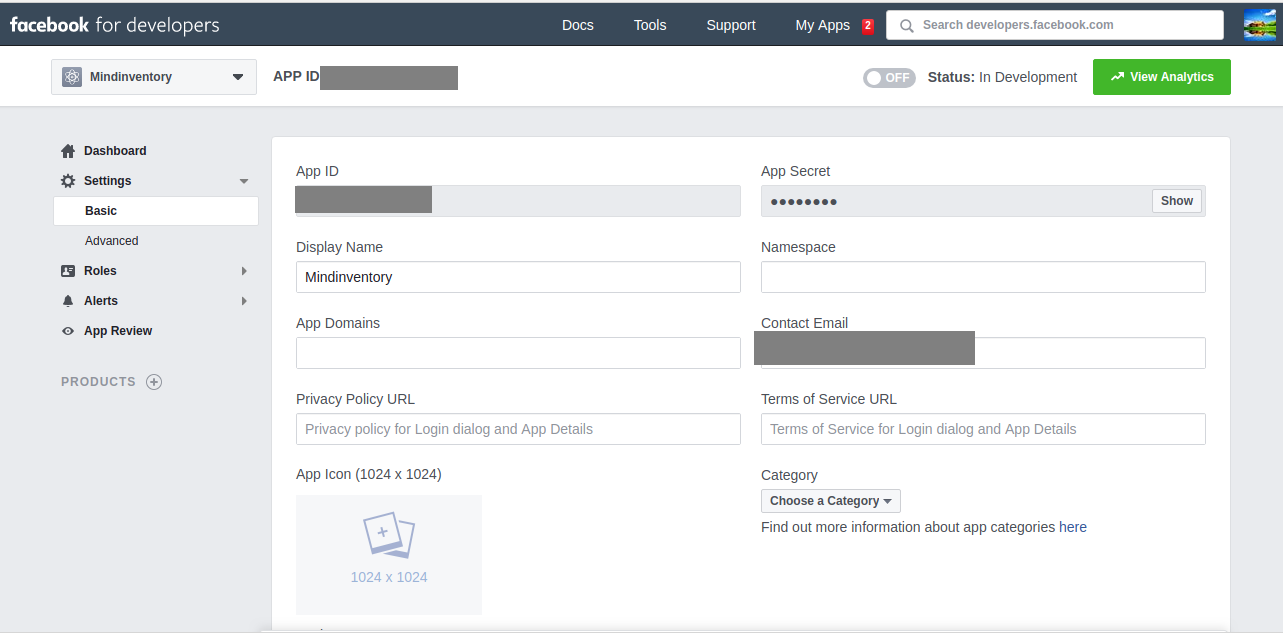Select the Advanced settings item
Screen dimensions: 1283x633
click(x=112, y=241)
